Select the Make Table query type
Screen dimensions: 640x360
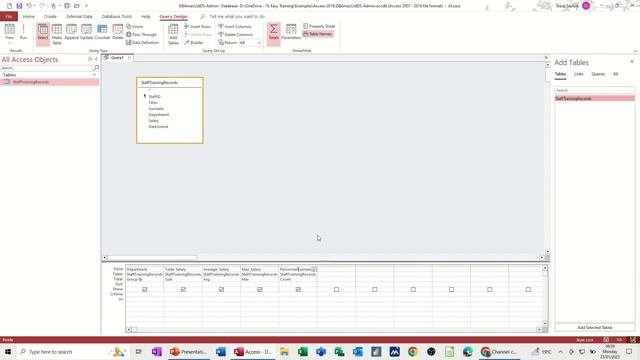click(x=57, y=34)
